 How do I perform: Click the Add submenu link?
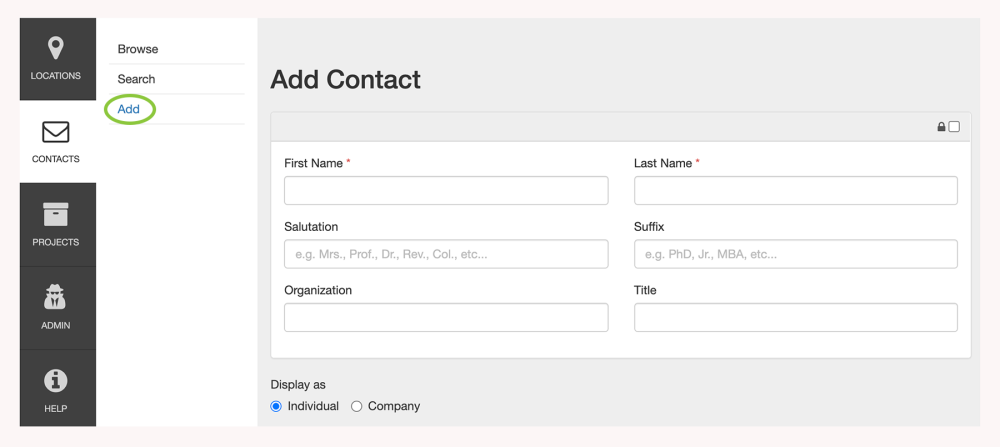(x=129, y=108)
